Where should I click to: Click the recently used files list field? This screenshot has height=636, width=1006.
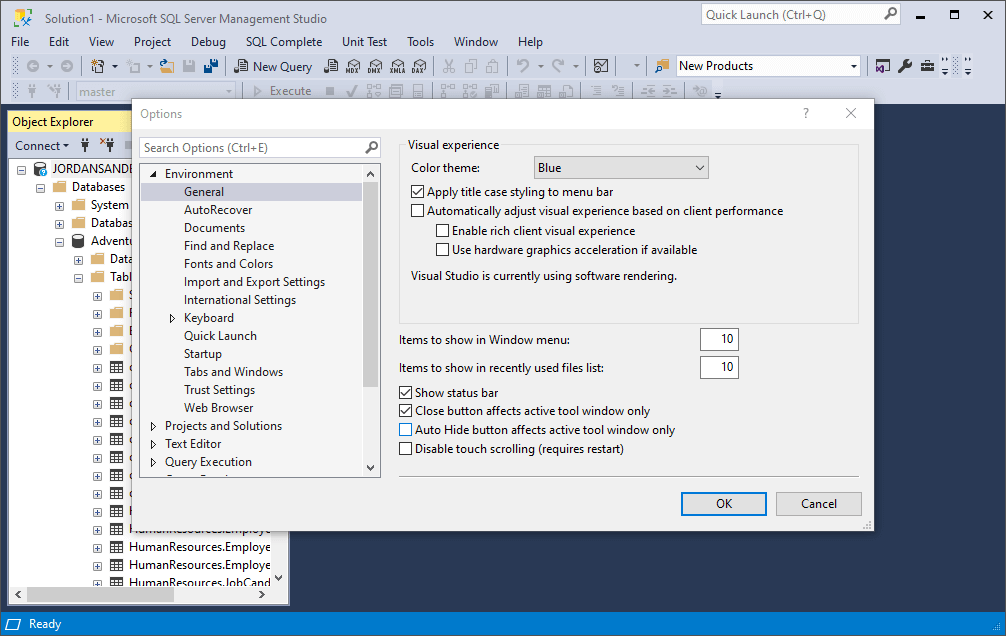point(719,367)
